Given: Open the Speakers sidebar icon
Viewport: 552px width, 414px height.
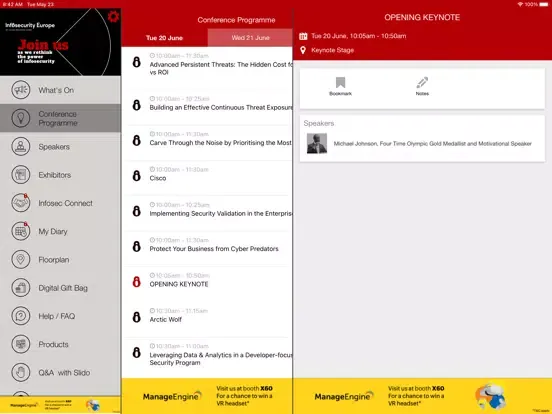Looking at the screenshot, I should point(21,146).
